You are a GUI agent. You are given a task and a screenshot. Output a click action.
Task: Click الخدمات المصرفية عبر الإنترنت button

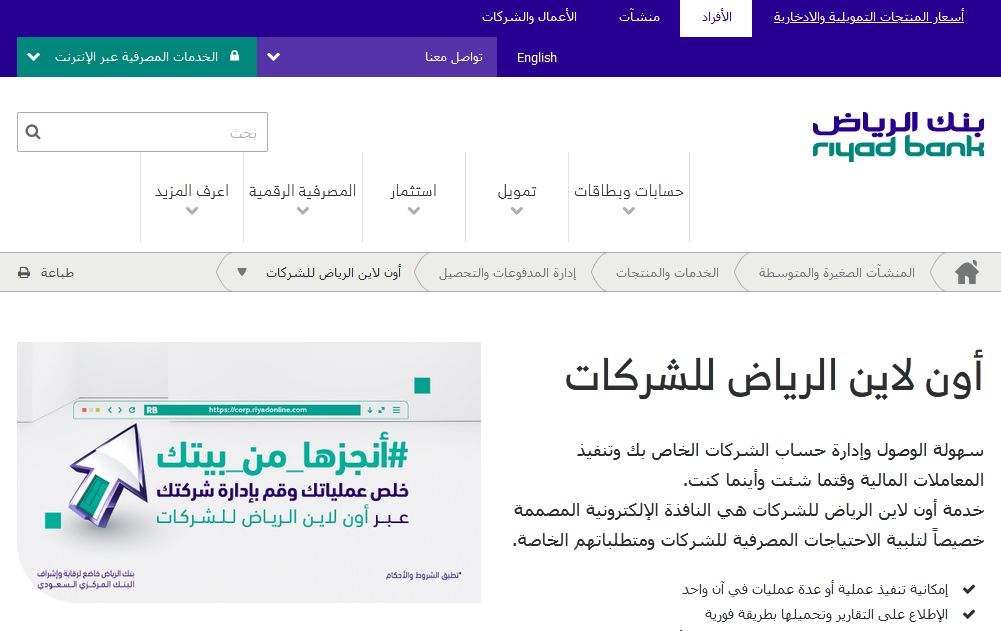click(x=137, y=57)
